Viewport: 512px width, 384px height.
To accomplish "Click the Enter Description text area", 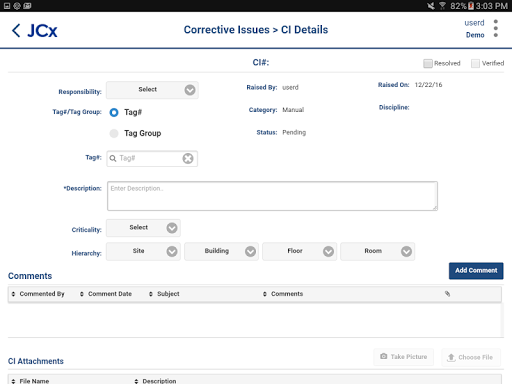I will 272,196.
